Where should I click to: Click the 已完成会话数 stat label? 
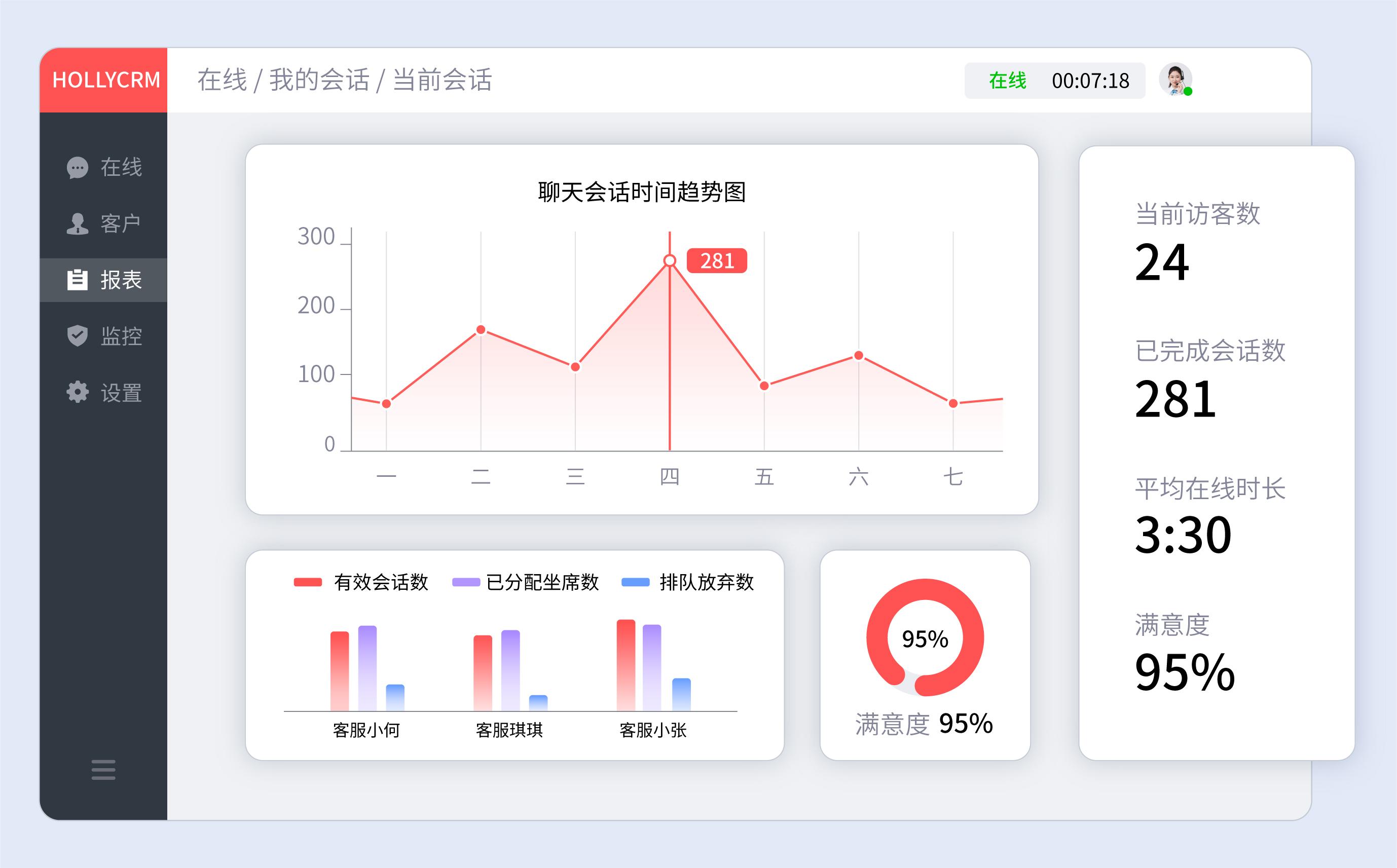click(1210, 351)
